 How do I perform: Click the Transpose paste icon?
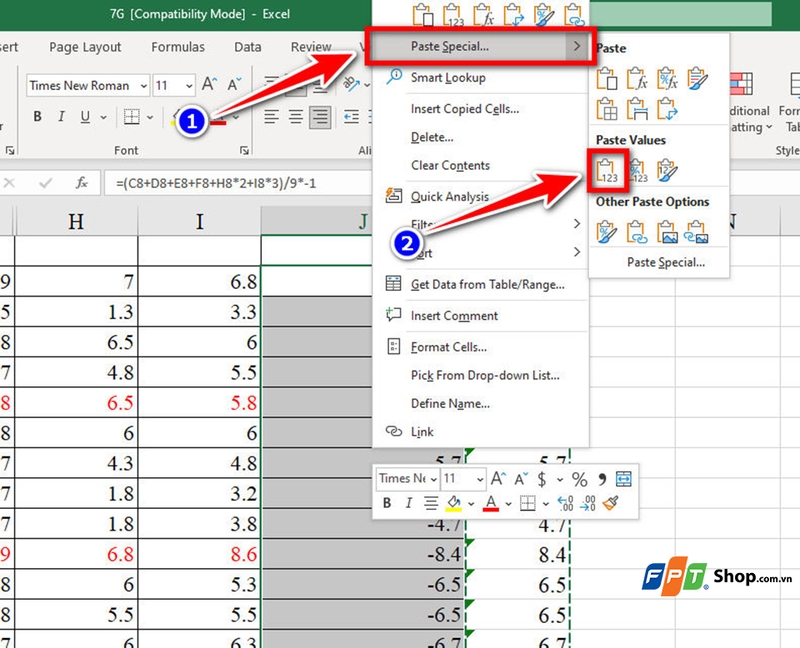pos(666,108)
